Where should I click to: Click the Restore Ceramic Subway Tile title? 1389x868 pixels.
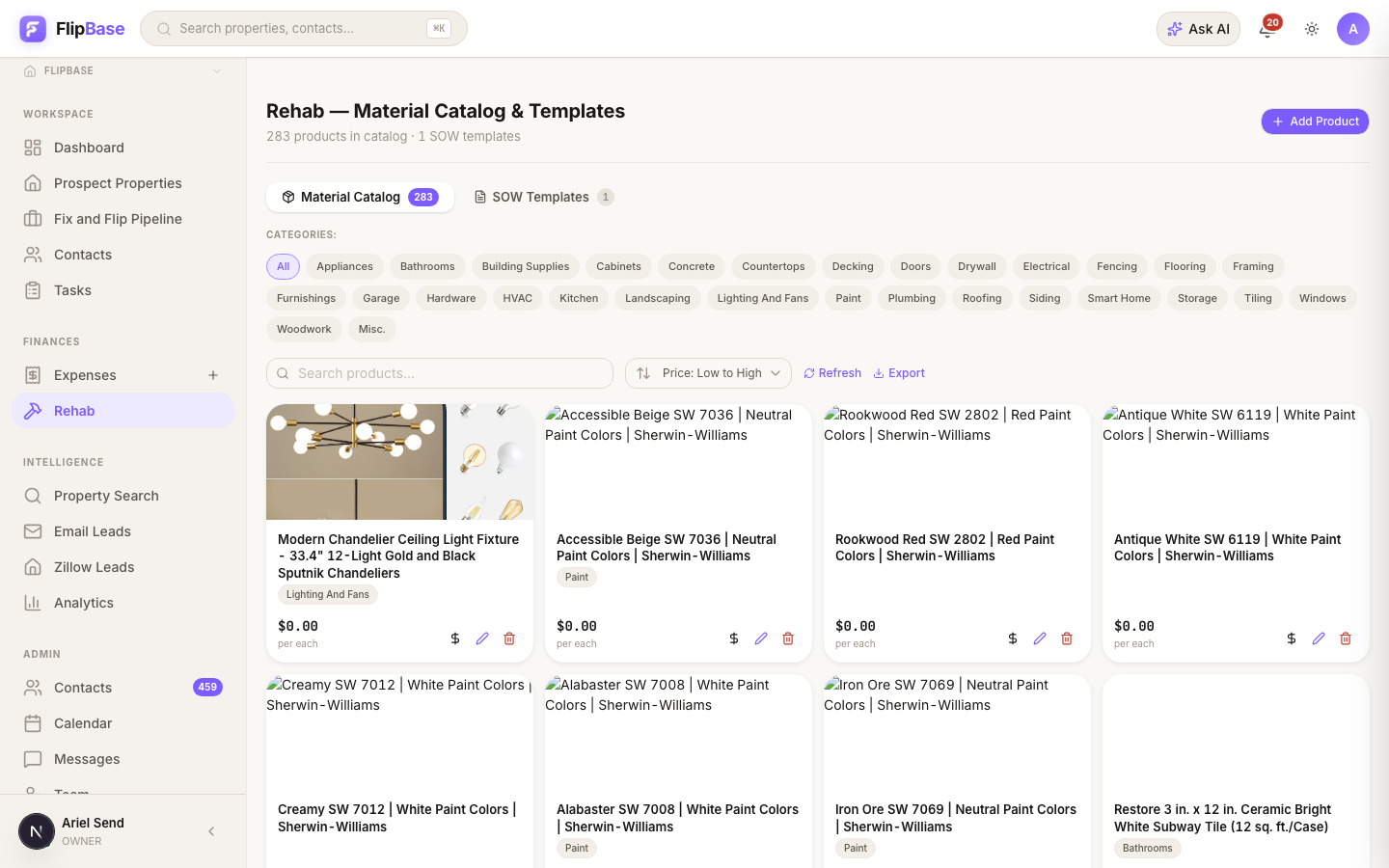pyautogui.click(x=1222, y=818)
